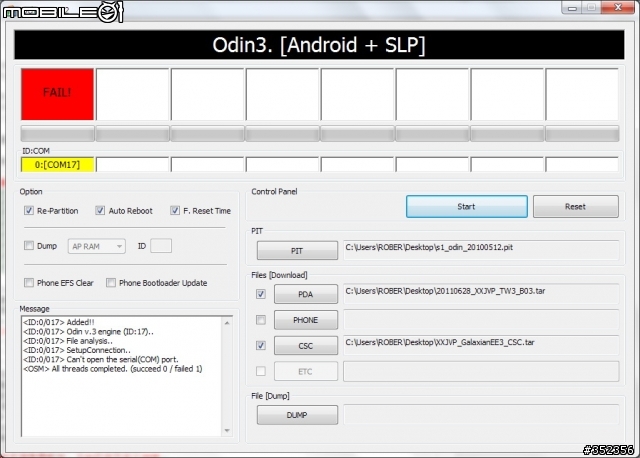Browse for a PIT file
The height and width of the screenshot is (458, 640).
pyautogui.click(x=297, y=251)
